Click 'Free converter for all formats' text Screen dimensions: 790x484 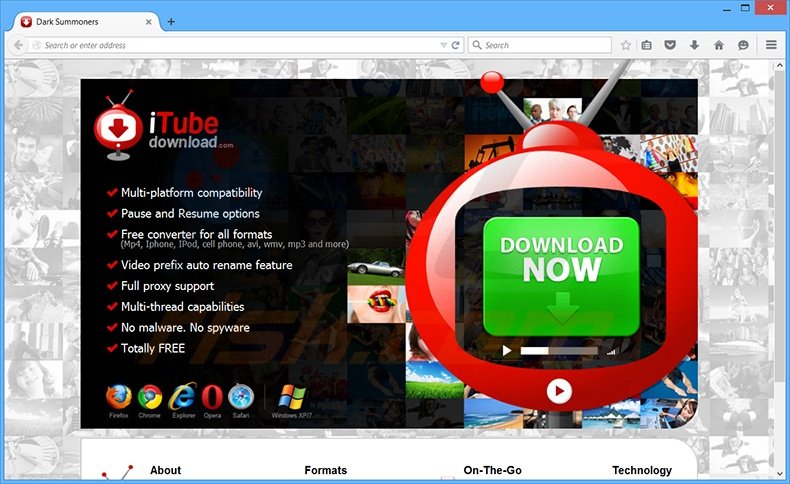[x=196, y=234]
